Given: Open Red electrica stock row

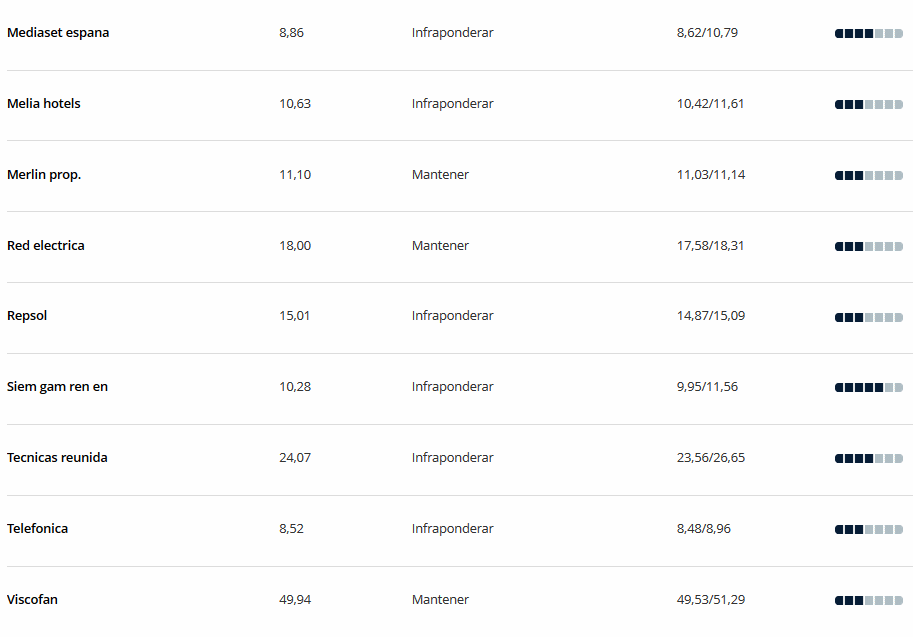Looking at the screenshot, I should tap(45, 246).
